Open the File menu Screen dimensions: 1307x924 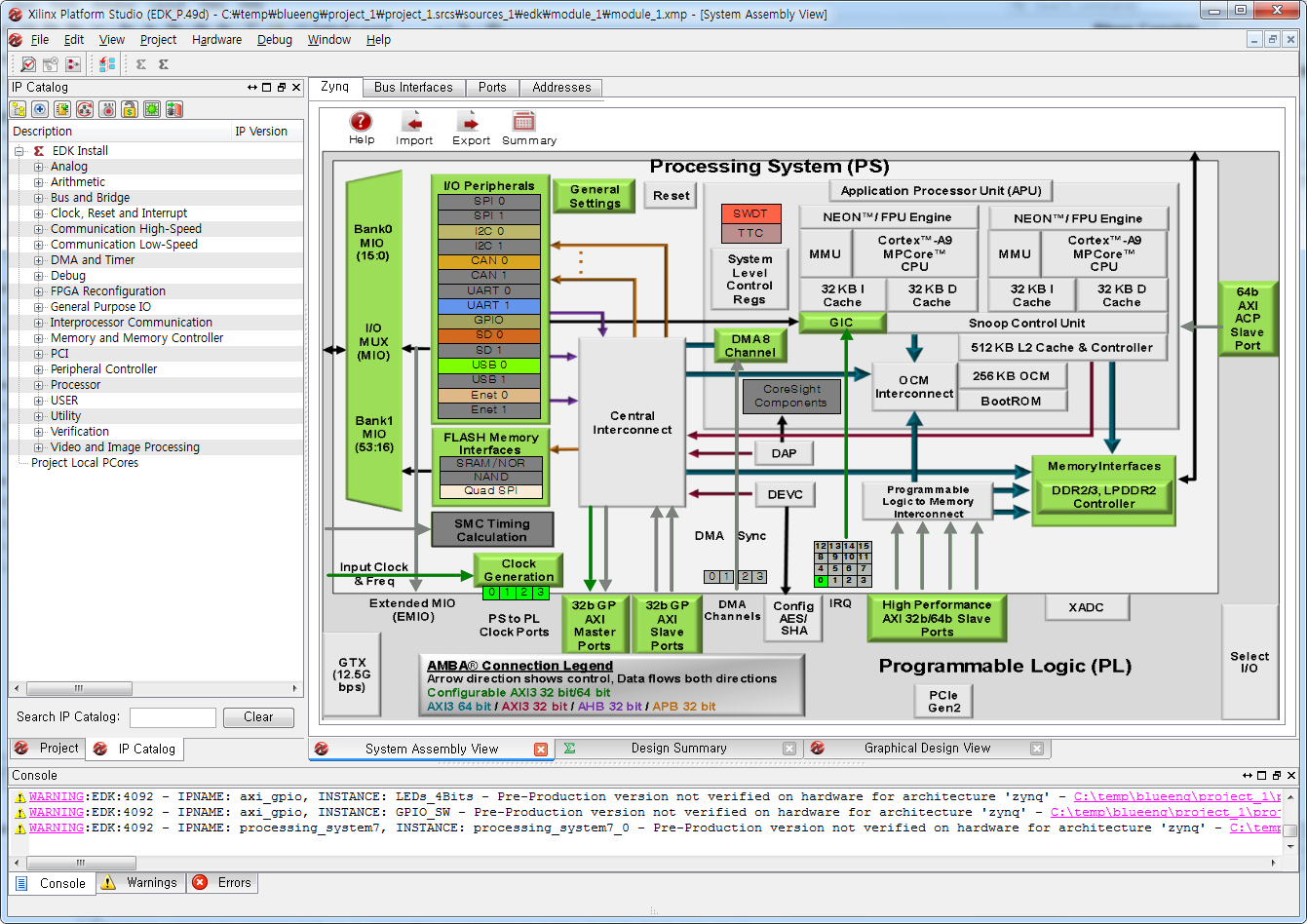[40, 40]
